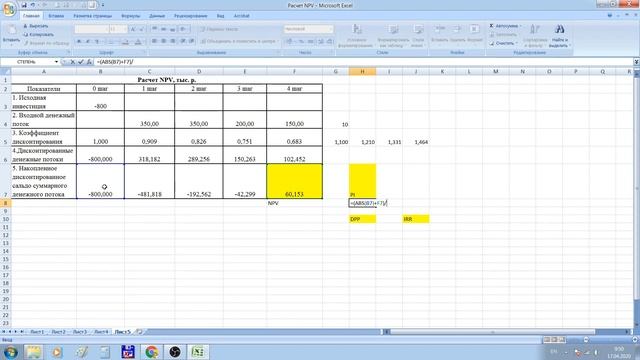Open the font name dropdown
Image resolution: width=640 pixels, height=360 pixels.
click(x=107, y=29)
